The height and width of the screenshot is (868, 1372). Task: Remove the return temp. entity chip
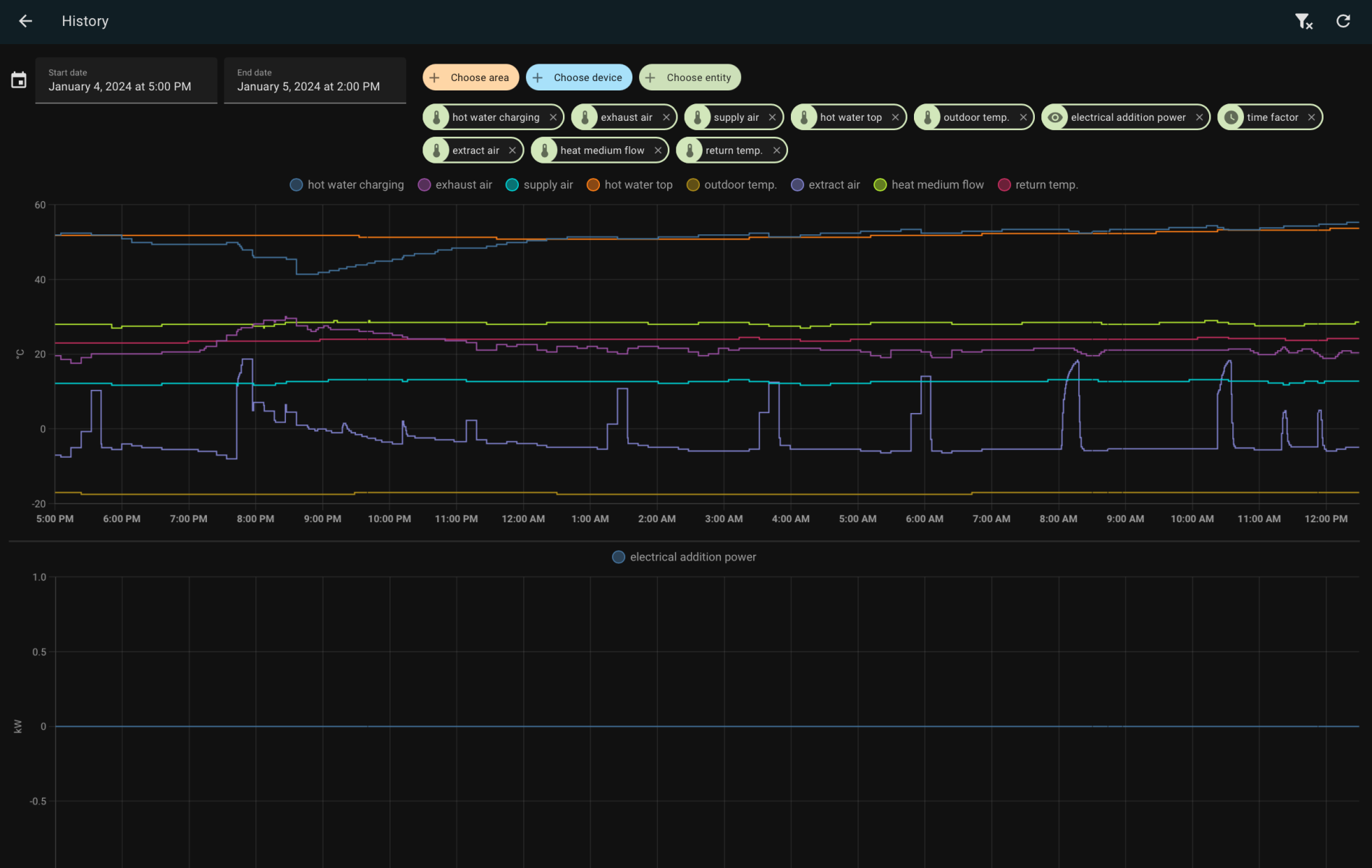click(776, 150)
